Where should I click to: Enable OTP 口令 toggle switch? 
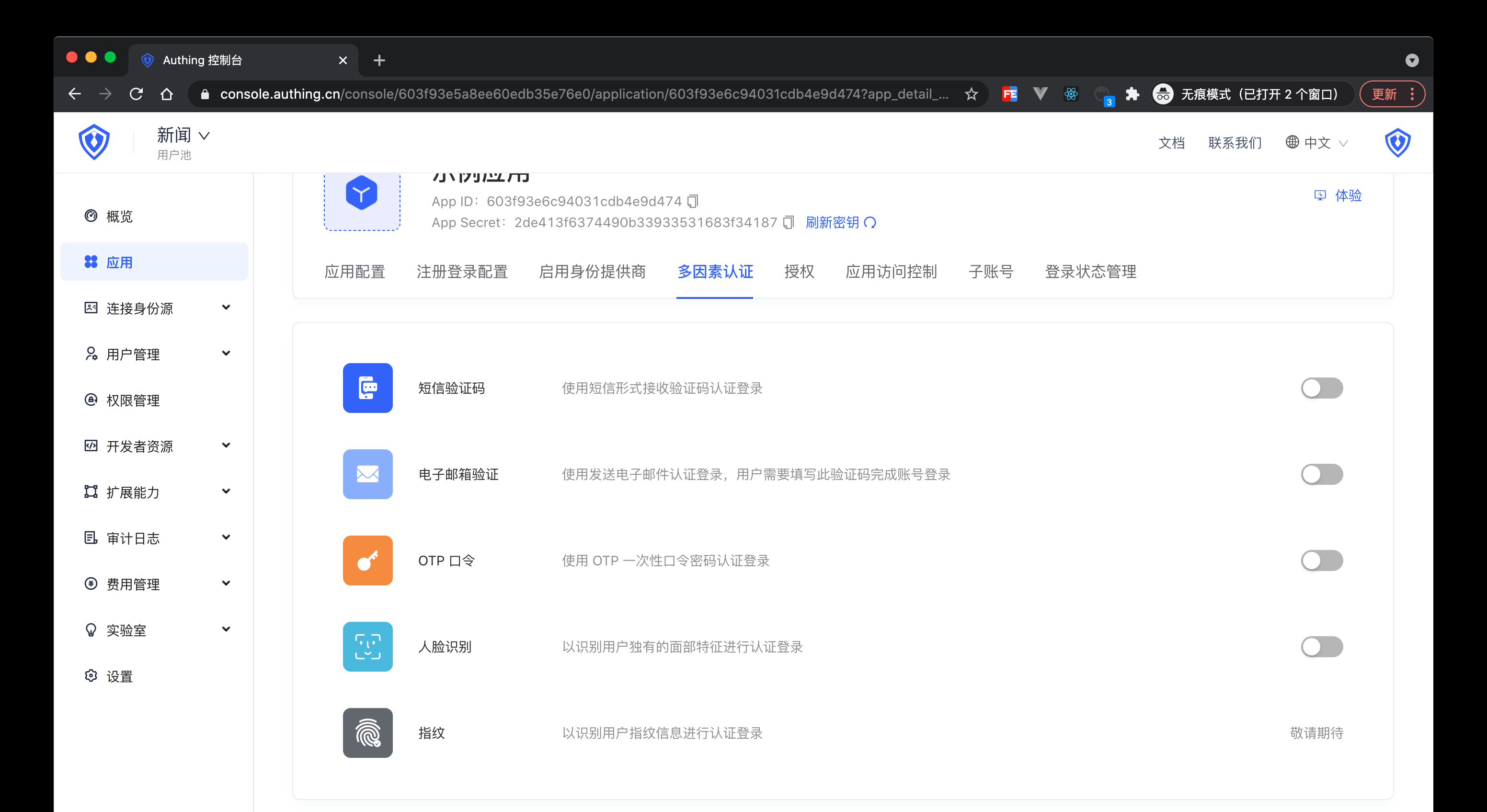click(1322, 560)
